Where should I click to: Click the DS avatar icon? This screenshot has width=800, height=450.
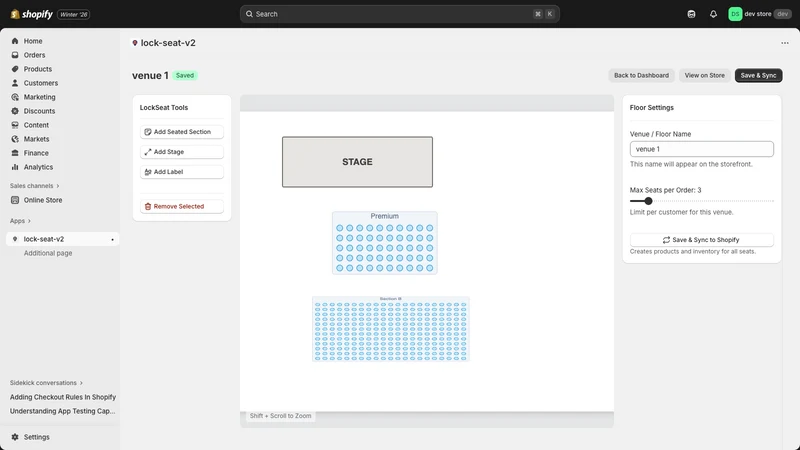pos(735,14)
